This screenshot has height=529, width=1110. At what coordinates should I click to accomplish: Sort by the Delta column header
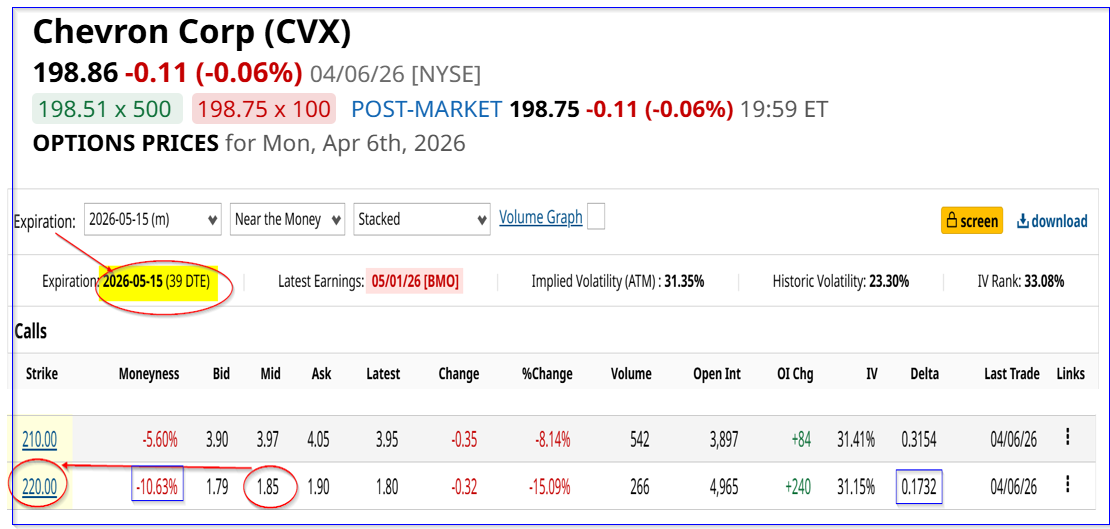tap(925, 374)
